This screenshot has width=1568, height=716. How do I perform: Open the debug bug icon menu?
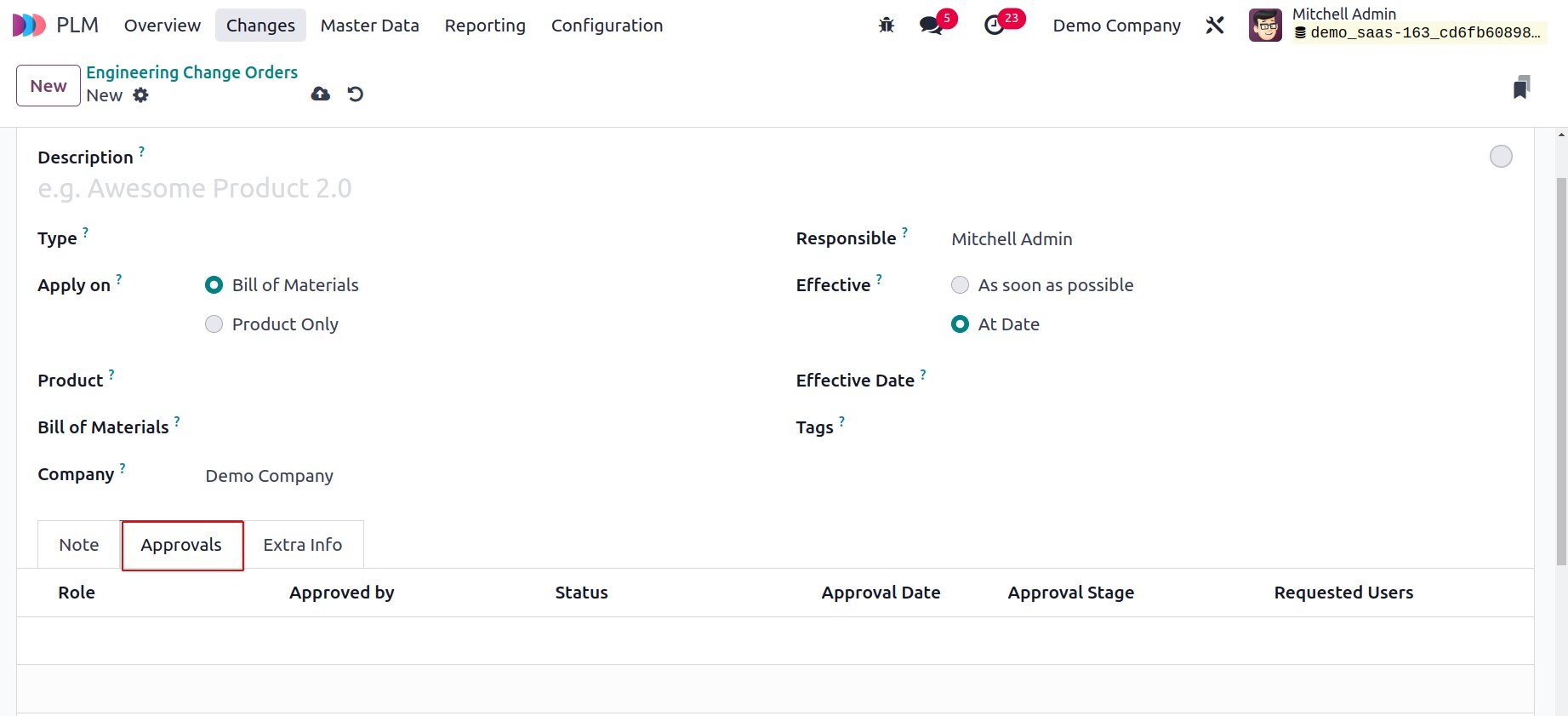click(x=887, y=26)
